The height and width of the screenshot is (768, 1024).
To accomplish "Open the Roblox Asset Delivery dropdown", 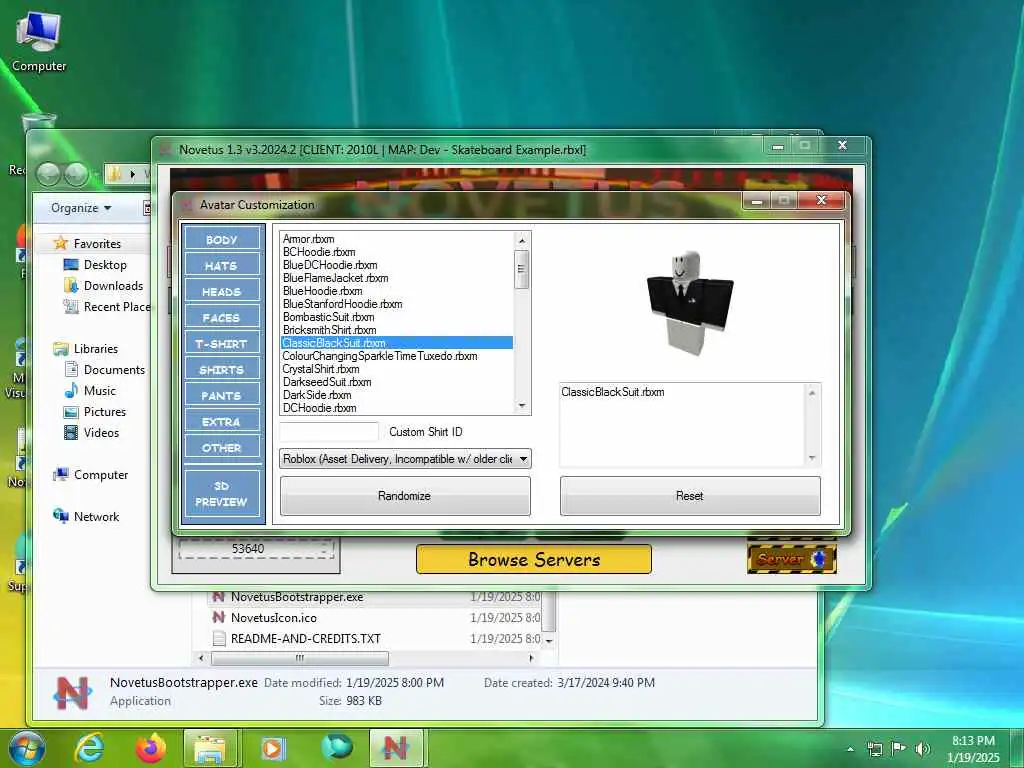I will [405, 459].
